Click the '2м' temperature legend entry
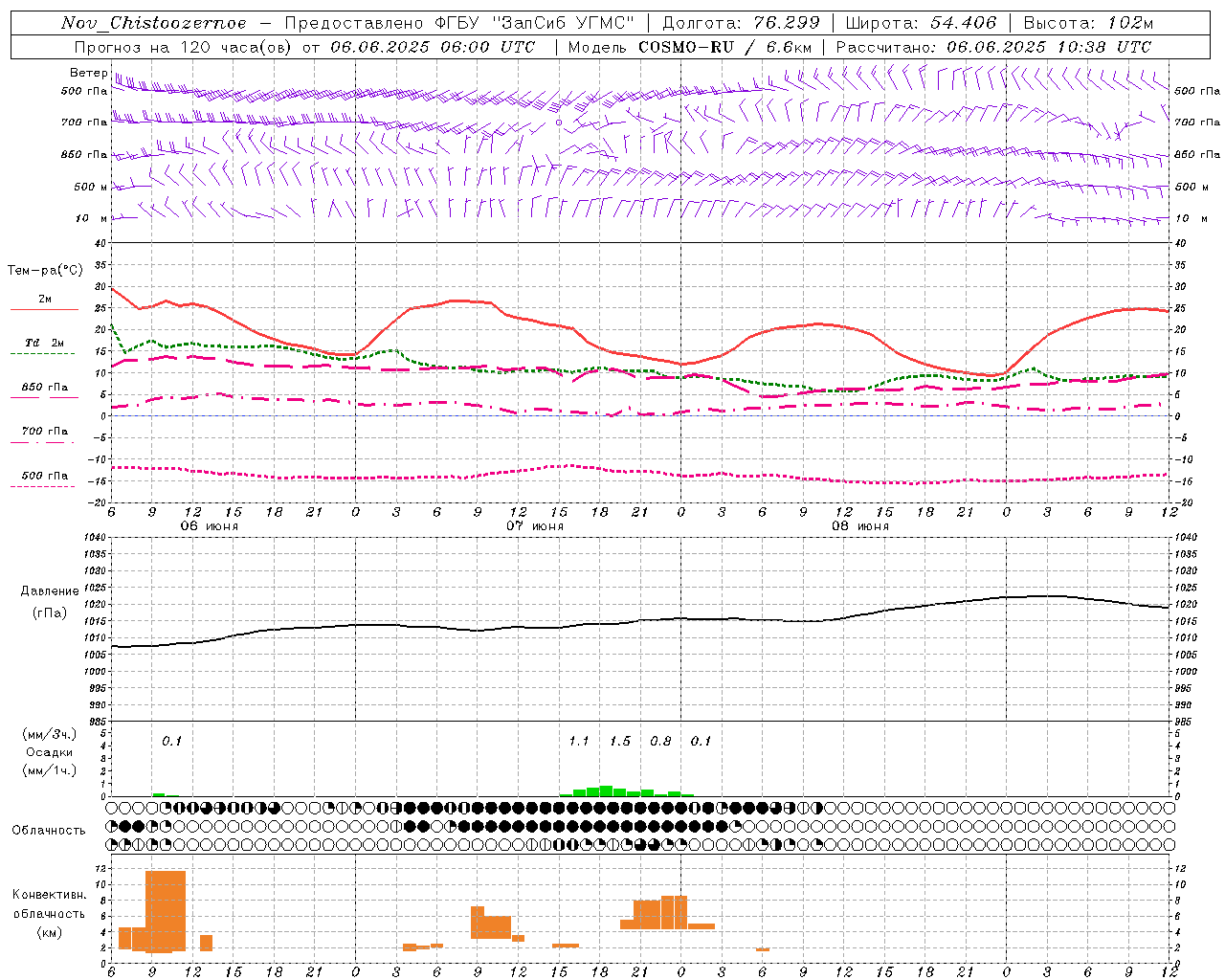 [45, 300]
